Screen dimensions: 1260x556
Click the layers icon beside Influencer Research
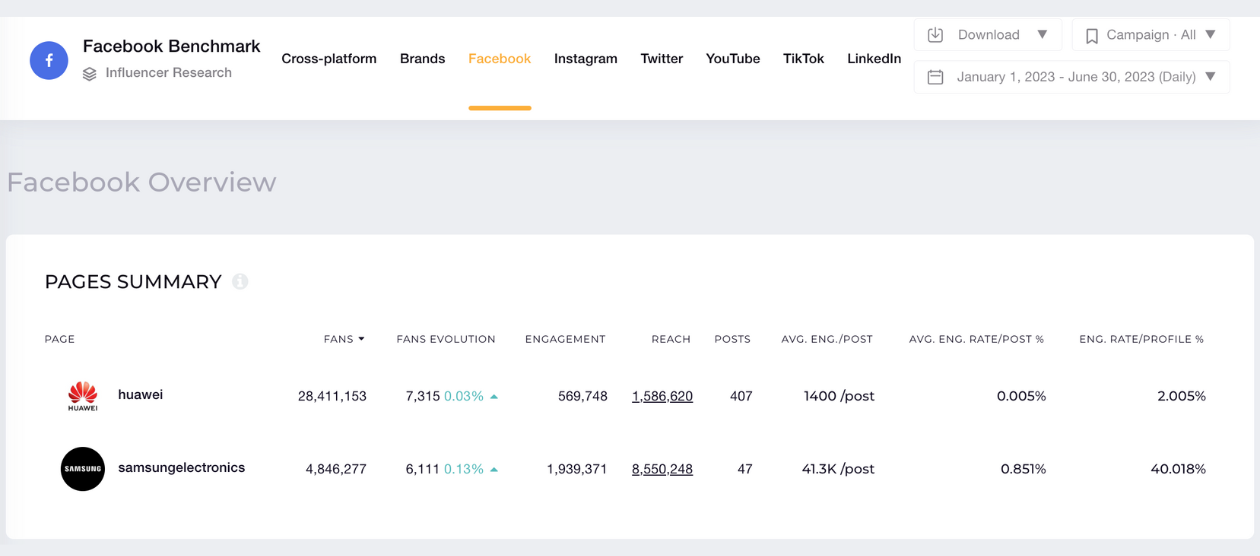point(90,73)
